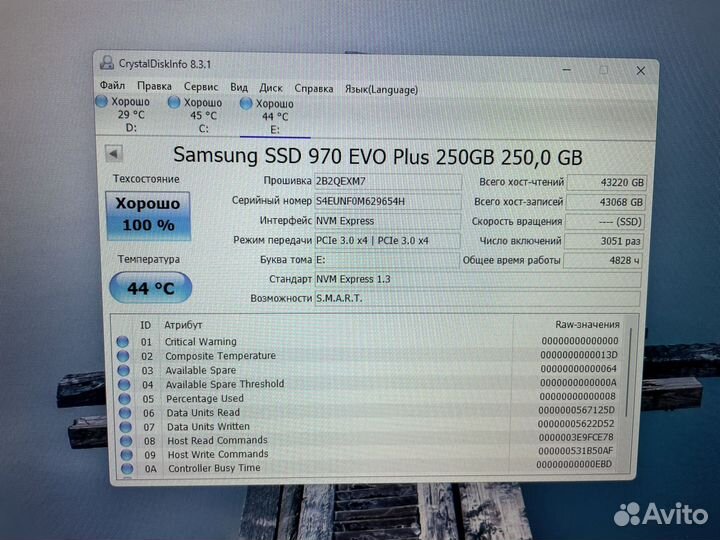The image size is (720, 540).
Task: Click the Хорошо 100 % health status button
Action: pos(148,215)
